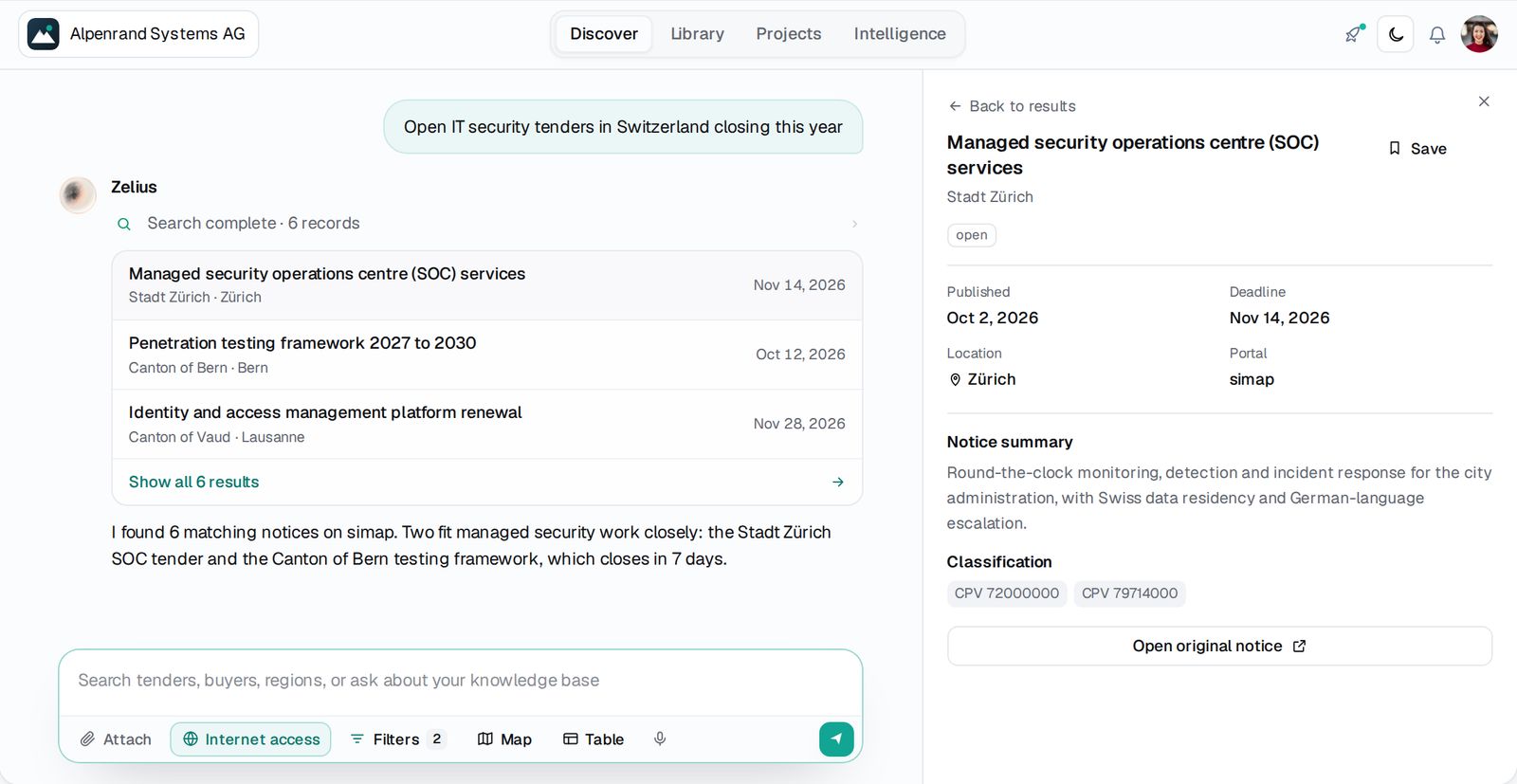Click the Alpenrand Systems AG logo icon
This screenshot has height=784, width=1517.
pos(44,34)
